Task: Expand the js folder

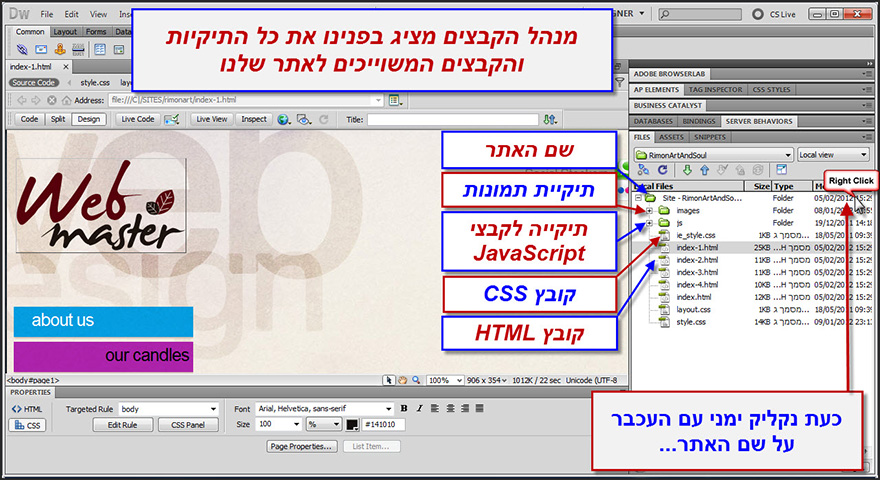Action: 649,223
